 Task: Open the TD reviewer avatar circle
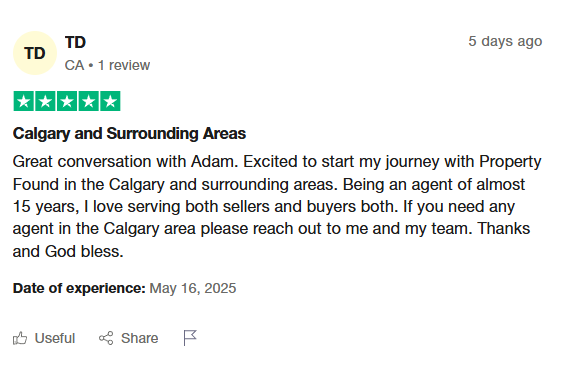tap(35, 53)
